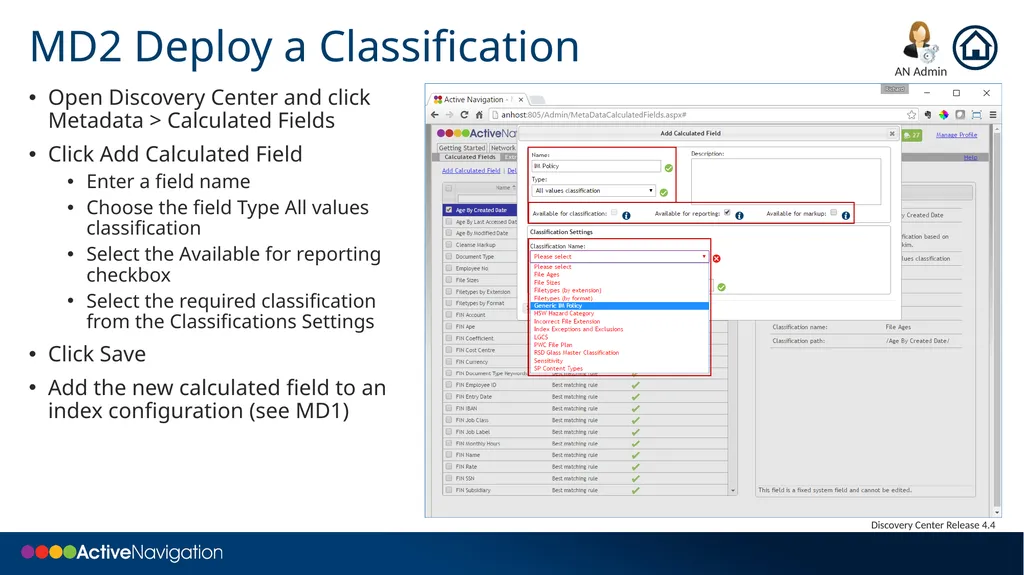This screenshot has width=1024, height=575.
Task: Click the AN Admin persona icon
Action: [x=920, y=42]
